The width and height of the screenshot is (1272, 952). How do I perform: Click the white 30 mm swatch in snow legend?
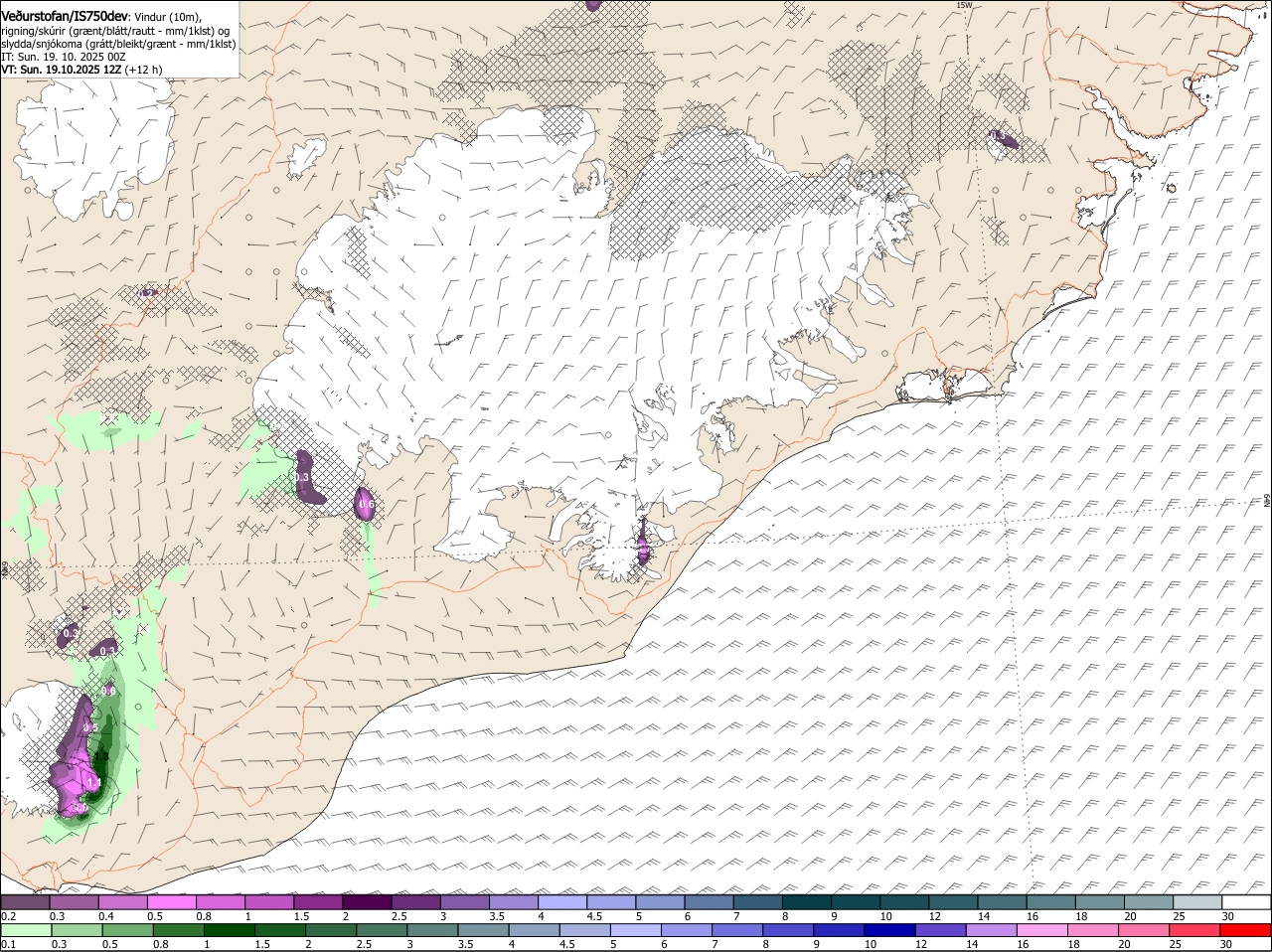pos(1247,902)
